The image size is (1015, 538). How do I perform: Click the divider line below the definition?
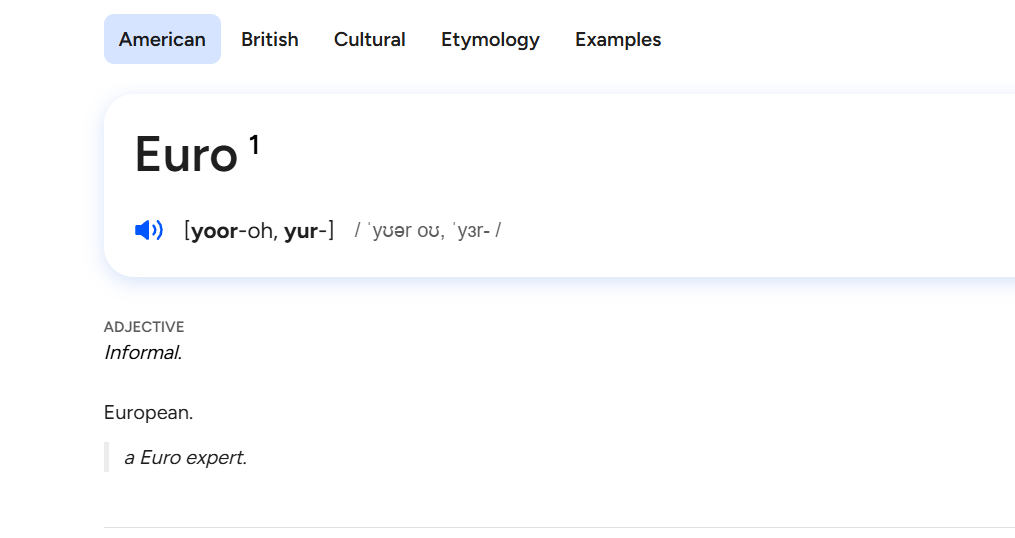coord(558,527)
